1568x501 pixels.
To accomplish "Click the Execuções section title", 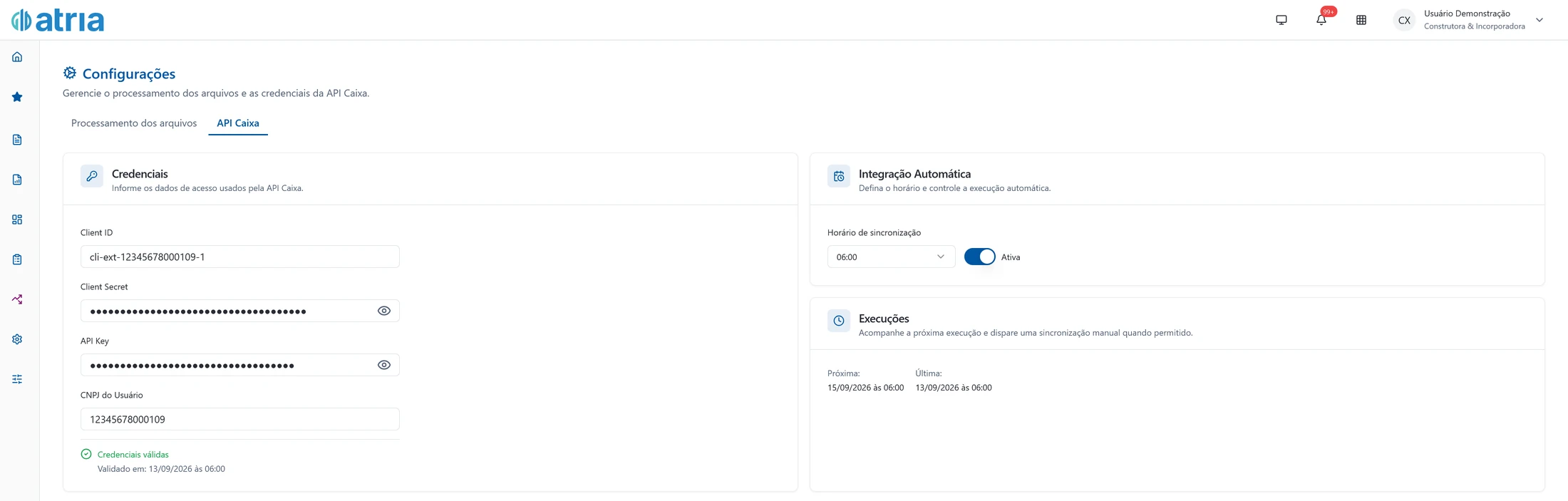I will point(884,319).
